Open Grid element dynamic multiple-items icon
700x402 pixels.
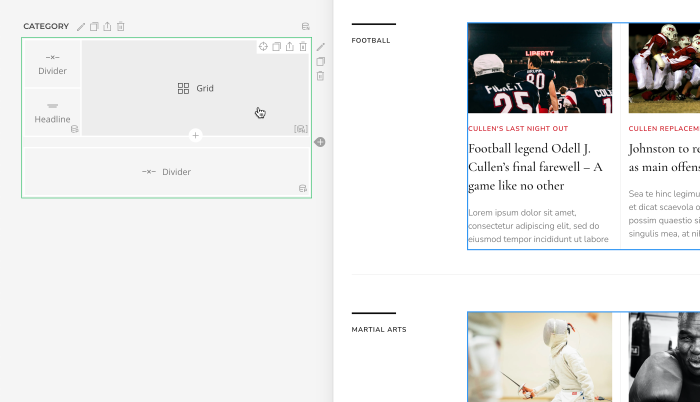(x=301, y=129)
